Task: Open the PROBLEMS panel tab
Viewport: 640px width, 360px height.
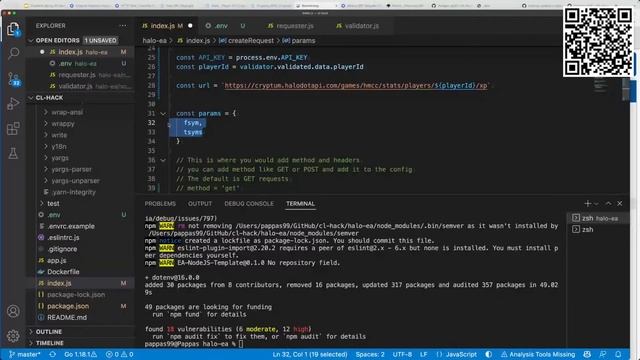Action: click(x=160, y=203)
